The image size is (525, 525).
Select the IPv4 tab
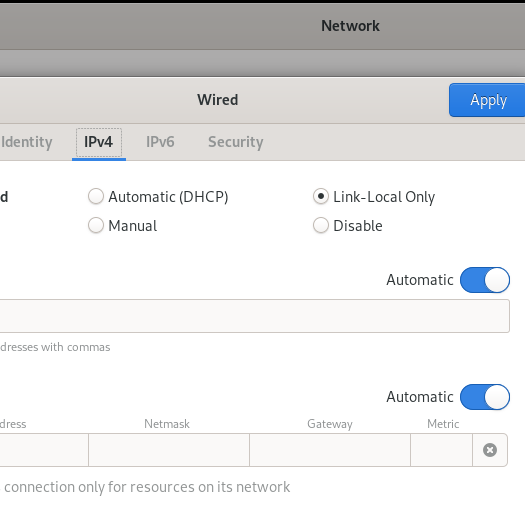(x=99, y=142)
